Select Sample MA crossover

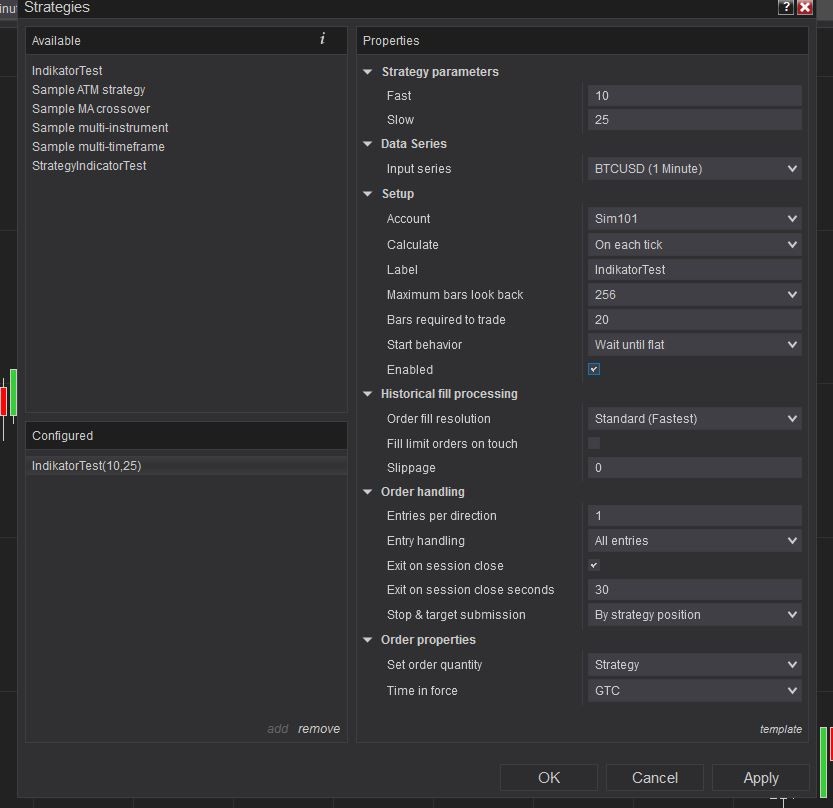[x=91, y=109]
